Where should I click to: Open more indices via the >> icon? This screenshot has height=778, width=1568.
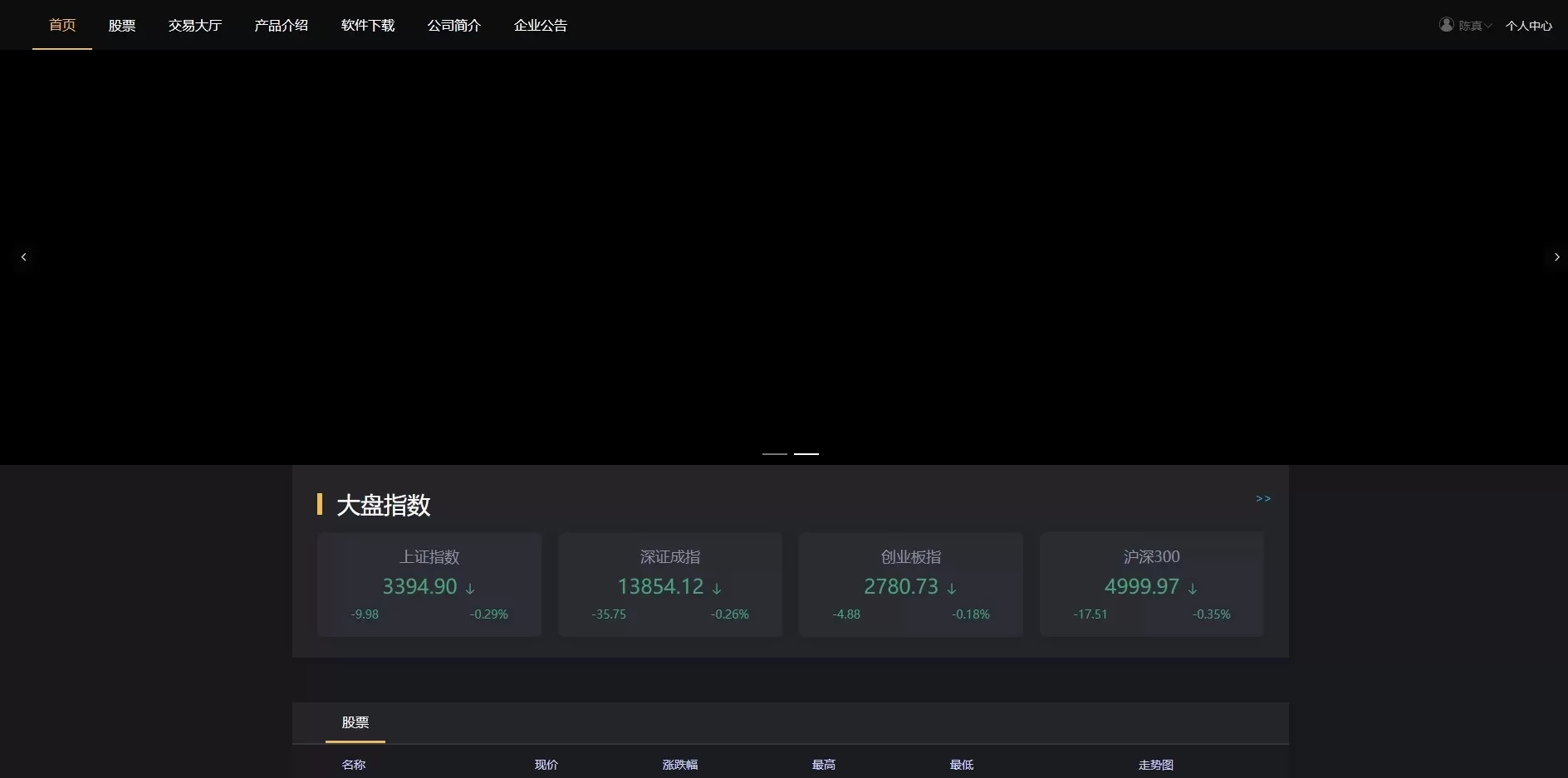point(1262,499)
